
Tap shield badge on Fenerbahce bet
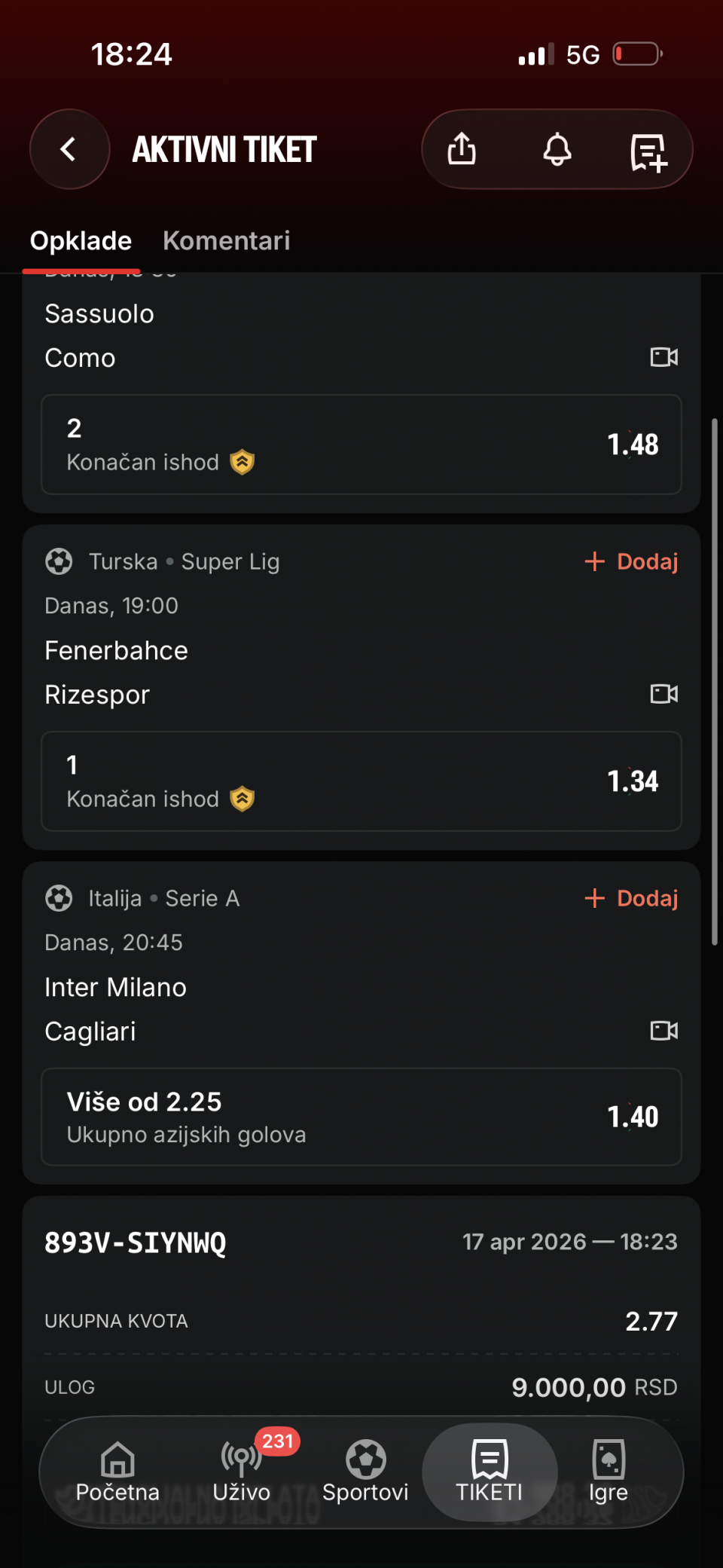coord(243,799)
